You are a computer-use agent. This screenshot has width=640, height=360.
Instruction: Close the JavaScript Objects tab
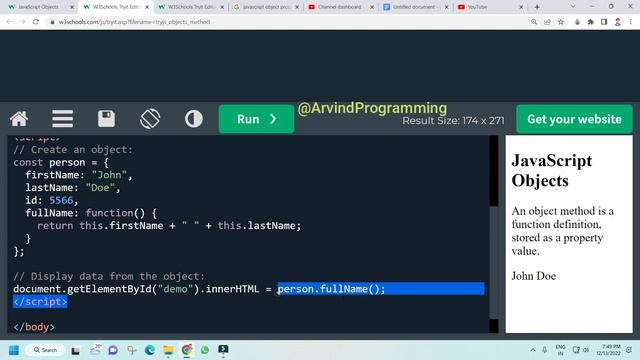pyautogui.click(x=72, y=7)
